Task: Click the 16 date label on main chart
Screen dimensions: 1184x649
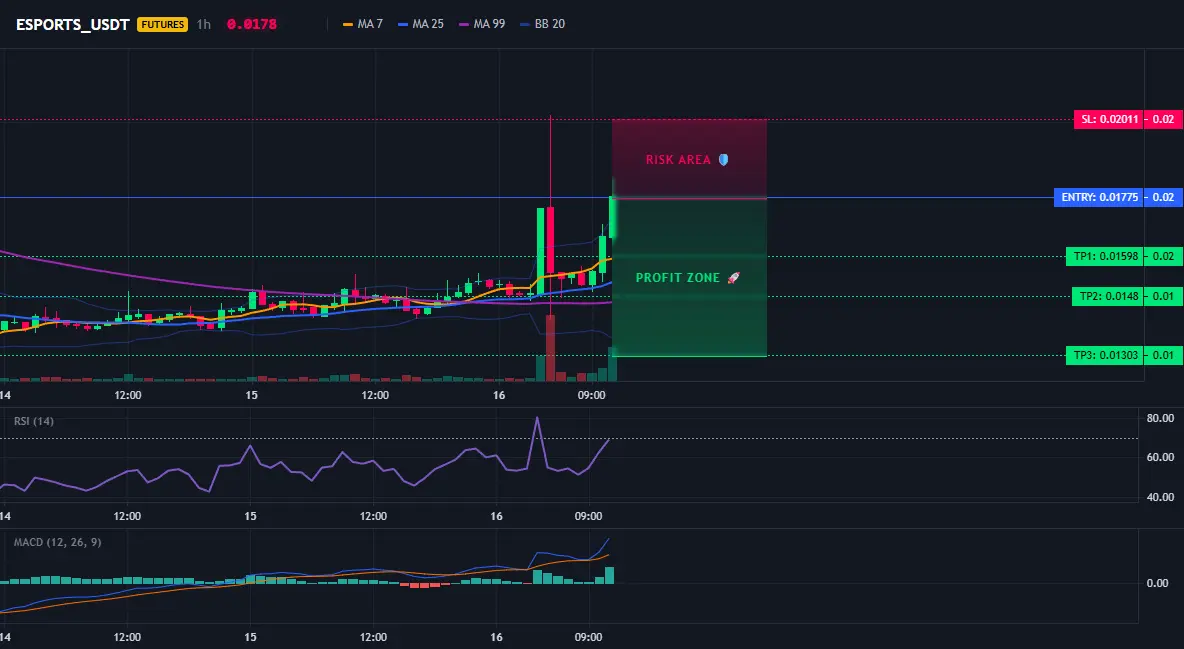Action: 498,395
